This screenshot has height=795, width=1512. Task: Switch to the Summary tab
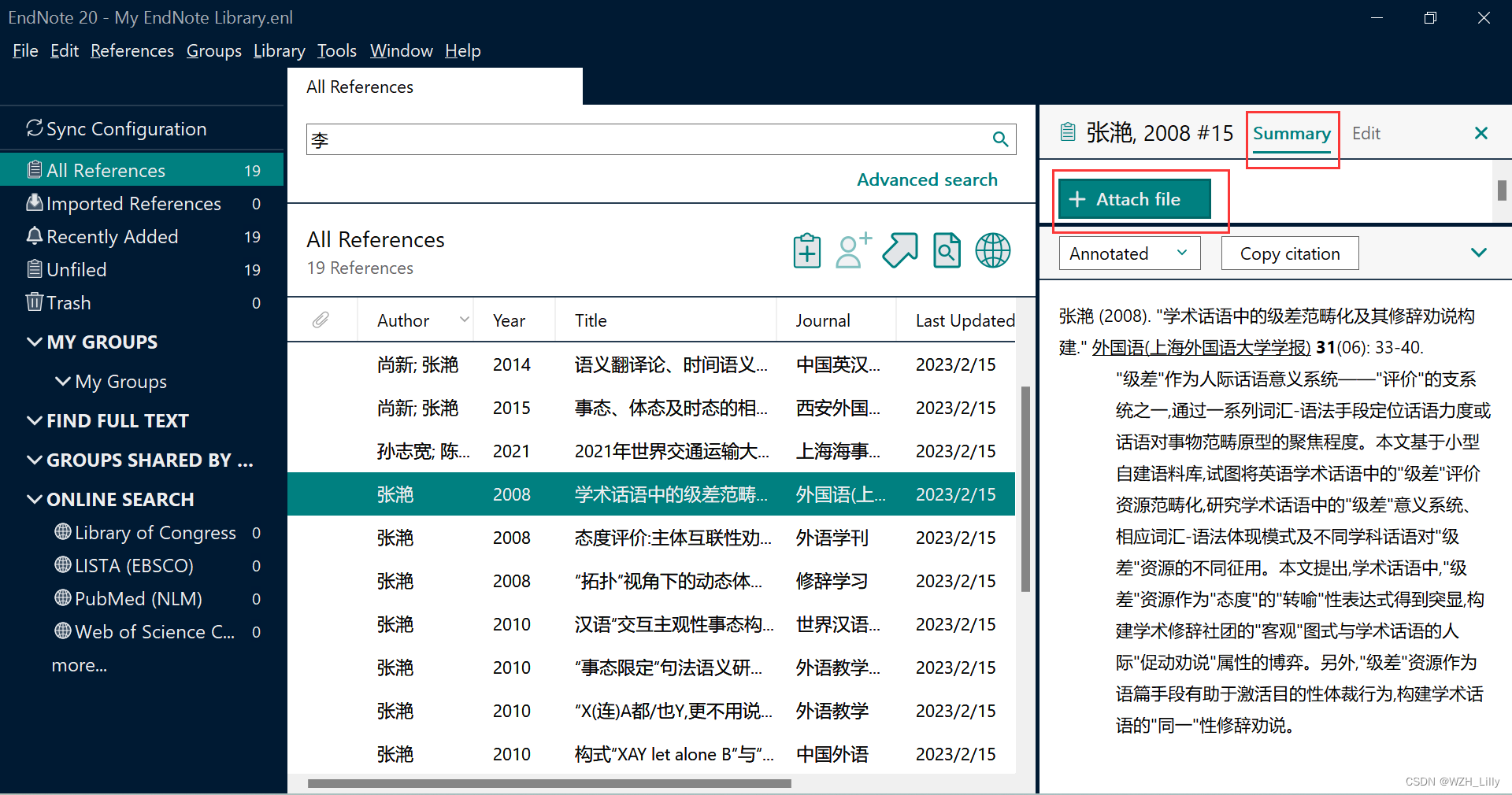pyautogui.click(x=1291, y=133)
